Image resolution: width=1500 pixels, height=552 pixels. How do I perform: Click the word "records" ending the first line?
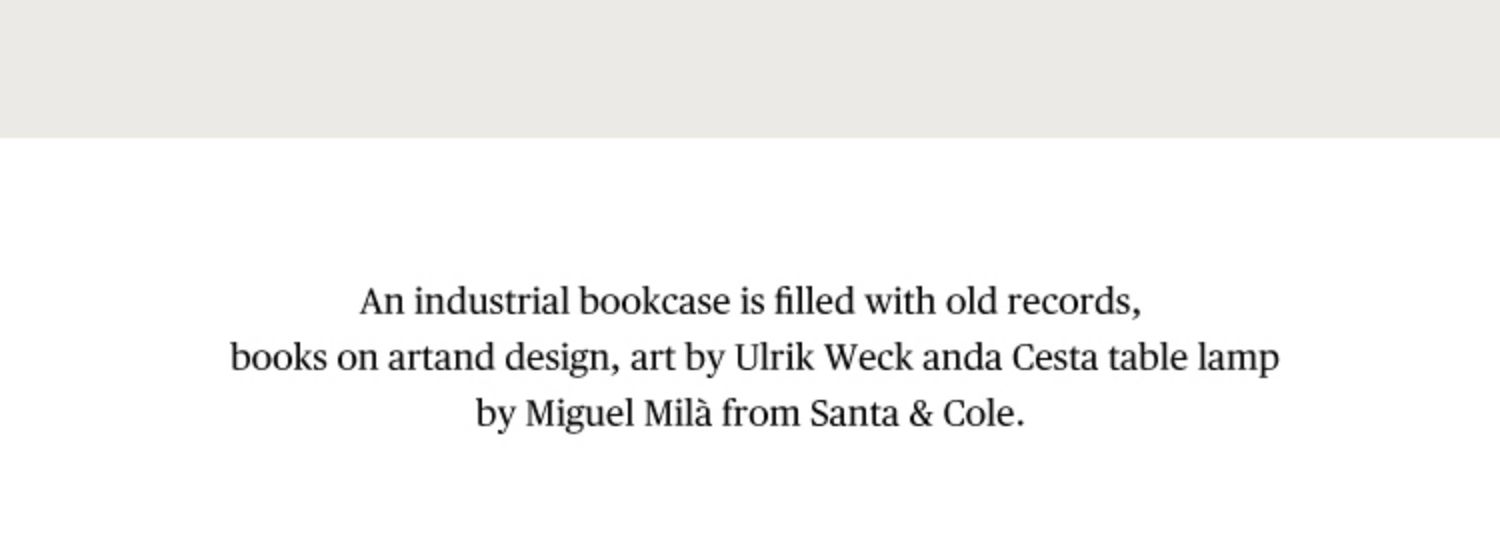1072,302
